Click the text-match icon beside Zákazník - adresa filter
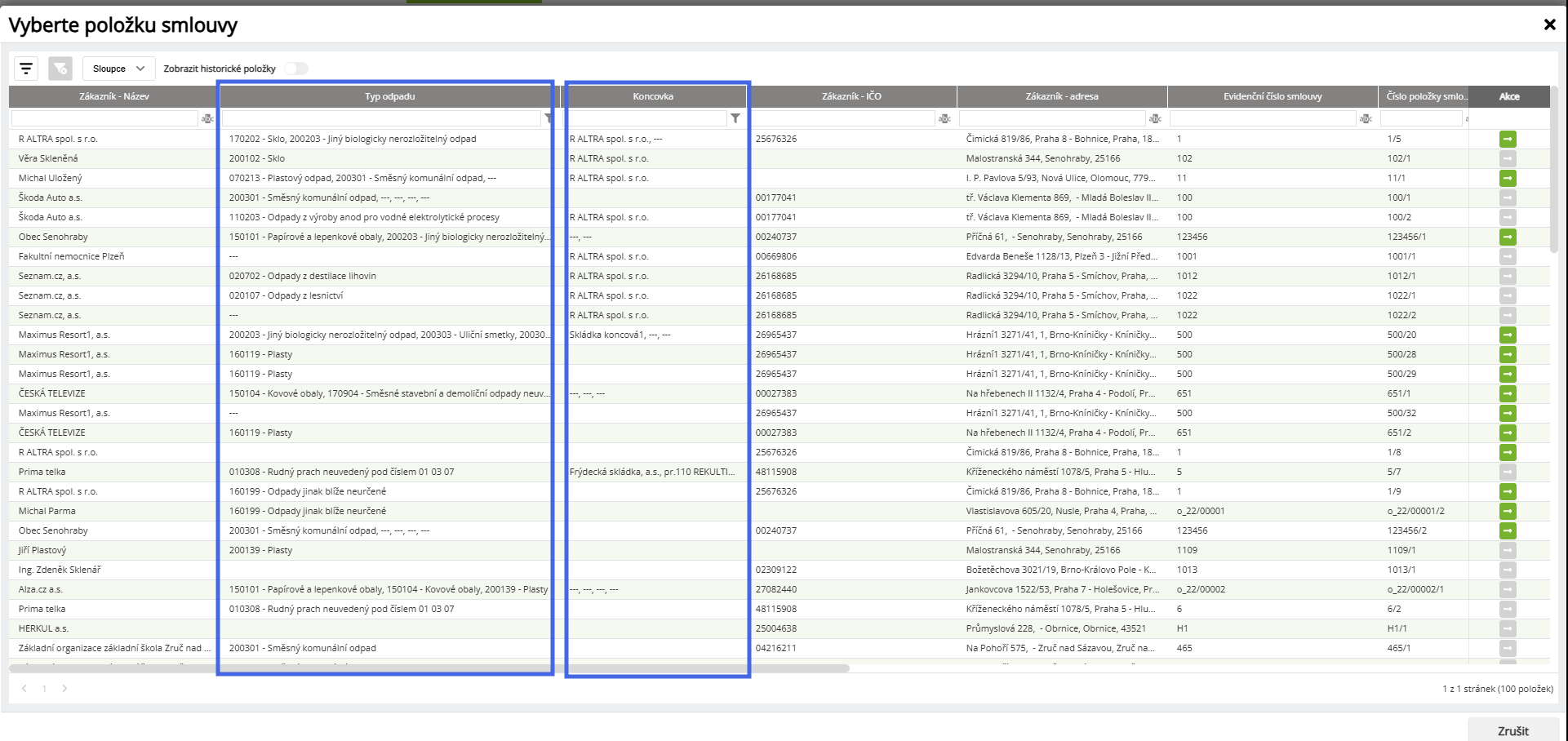This screenshot has width=1568, height=741. 1155,118
